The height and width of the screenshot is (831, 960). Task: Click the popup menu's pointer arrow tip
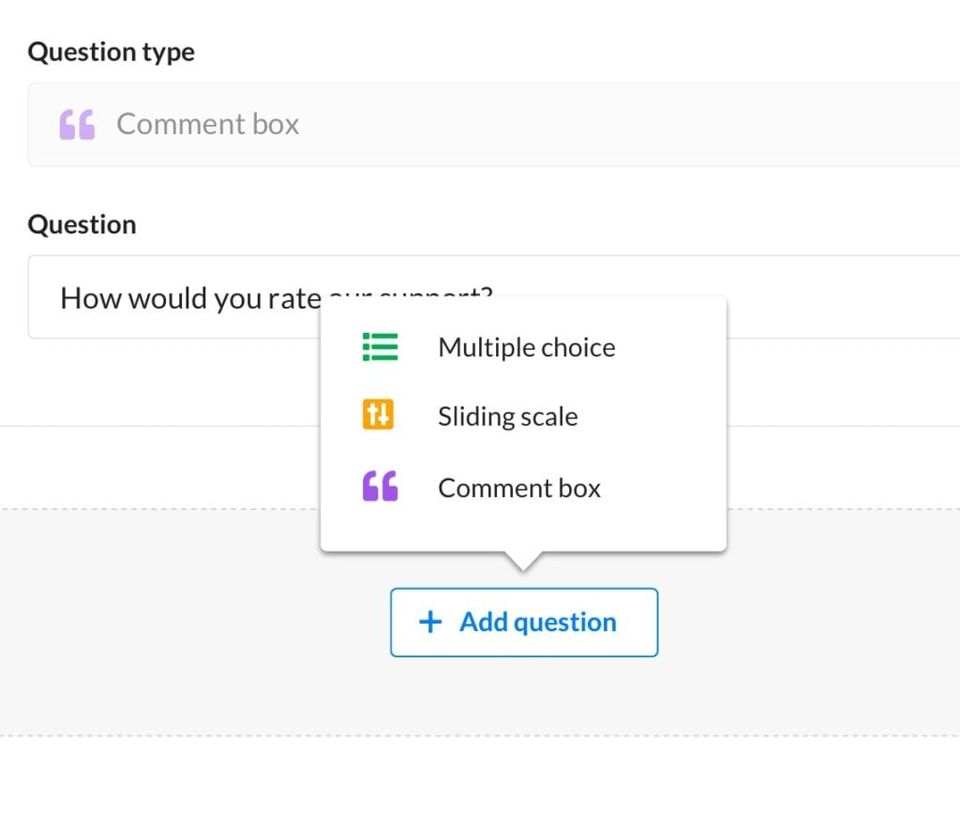(522, 567)
